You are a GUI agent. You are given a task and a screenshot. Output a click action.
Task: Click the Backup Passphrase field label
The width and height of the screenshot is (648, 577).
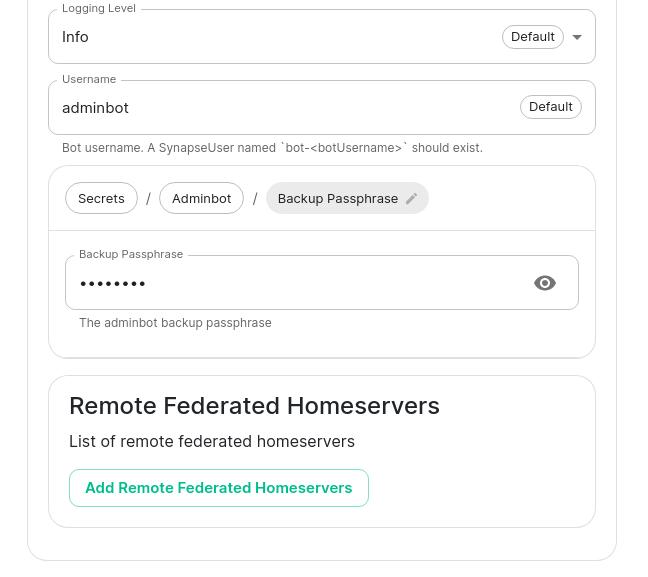[131, 255]
